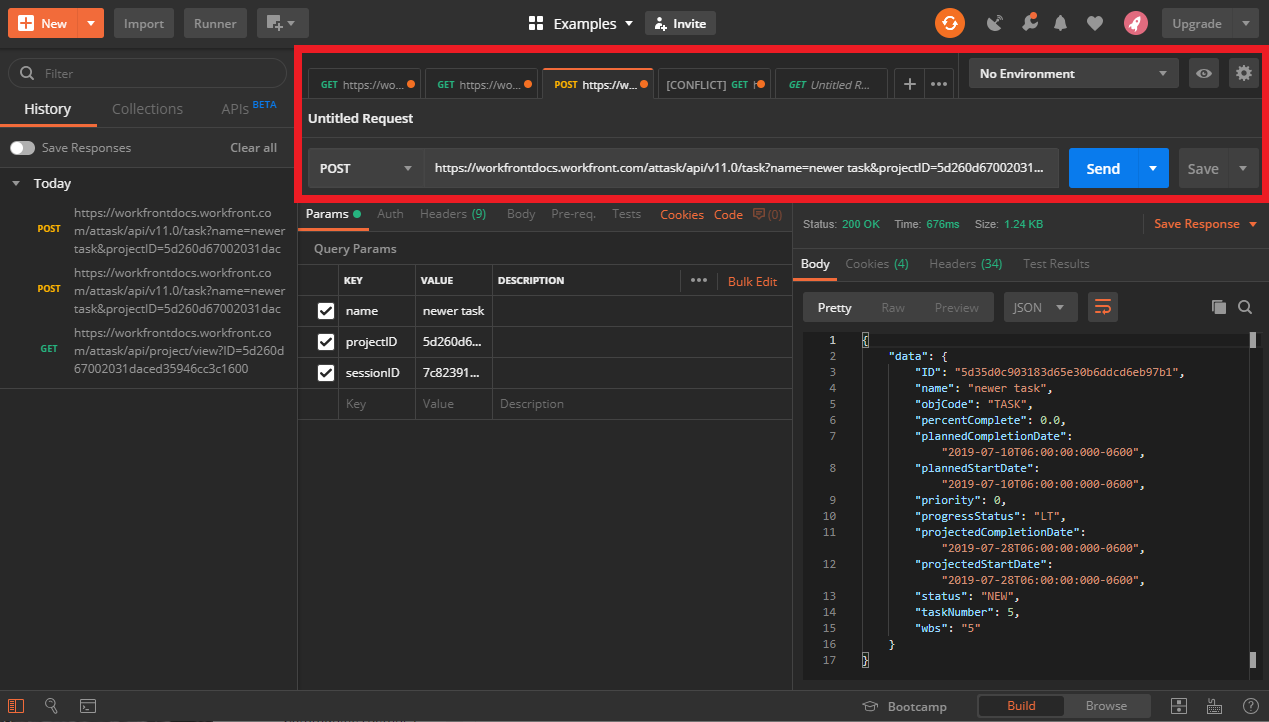Open the Save button dropdown arrow
1269x722 pixels.
click(x=1243, y=168)
